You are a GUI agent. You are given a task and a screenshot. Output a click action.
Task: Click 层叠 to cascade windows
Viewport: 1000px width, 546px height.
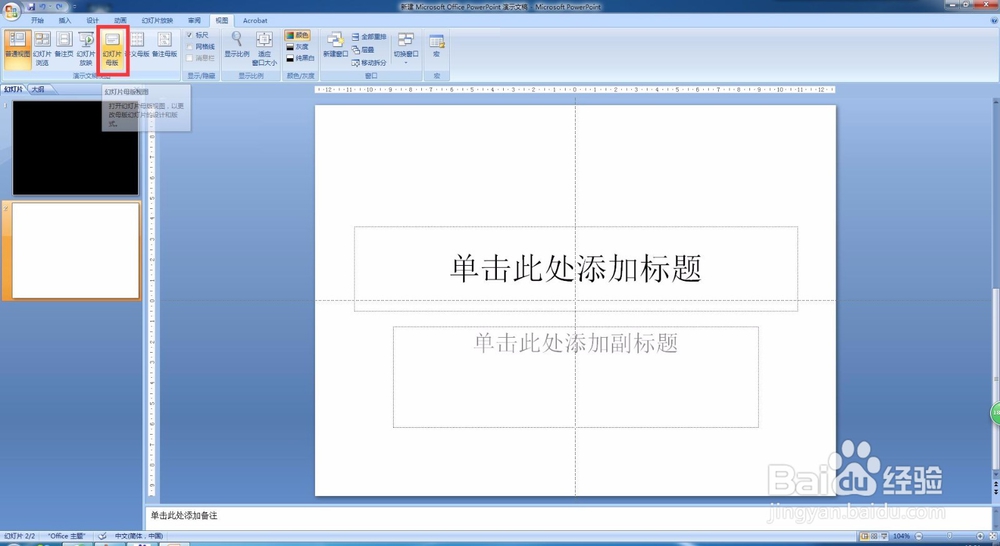click(364, 50)
